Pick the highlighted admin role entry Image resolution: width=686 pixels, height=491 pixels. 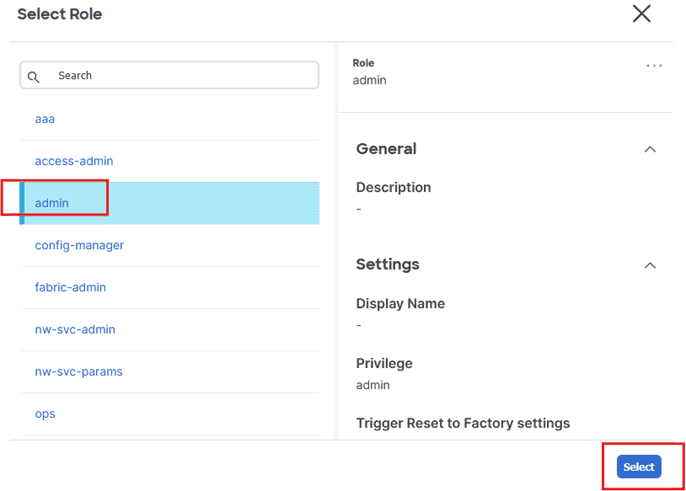[52, 203]
